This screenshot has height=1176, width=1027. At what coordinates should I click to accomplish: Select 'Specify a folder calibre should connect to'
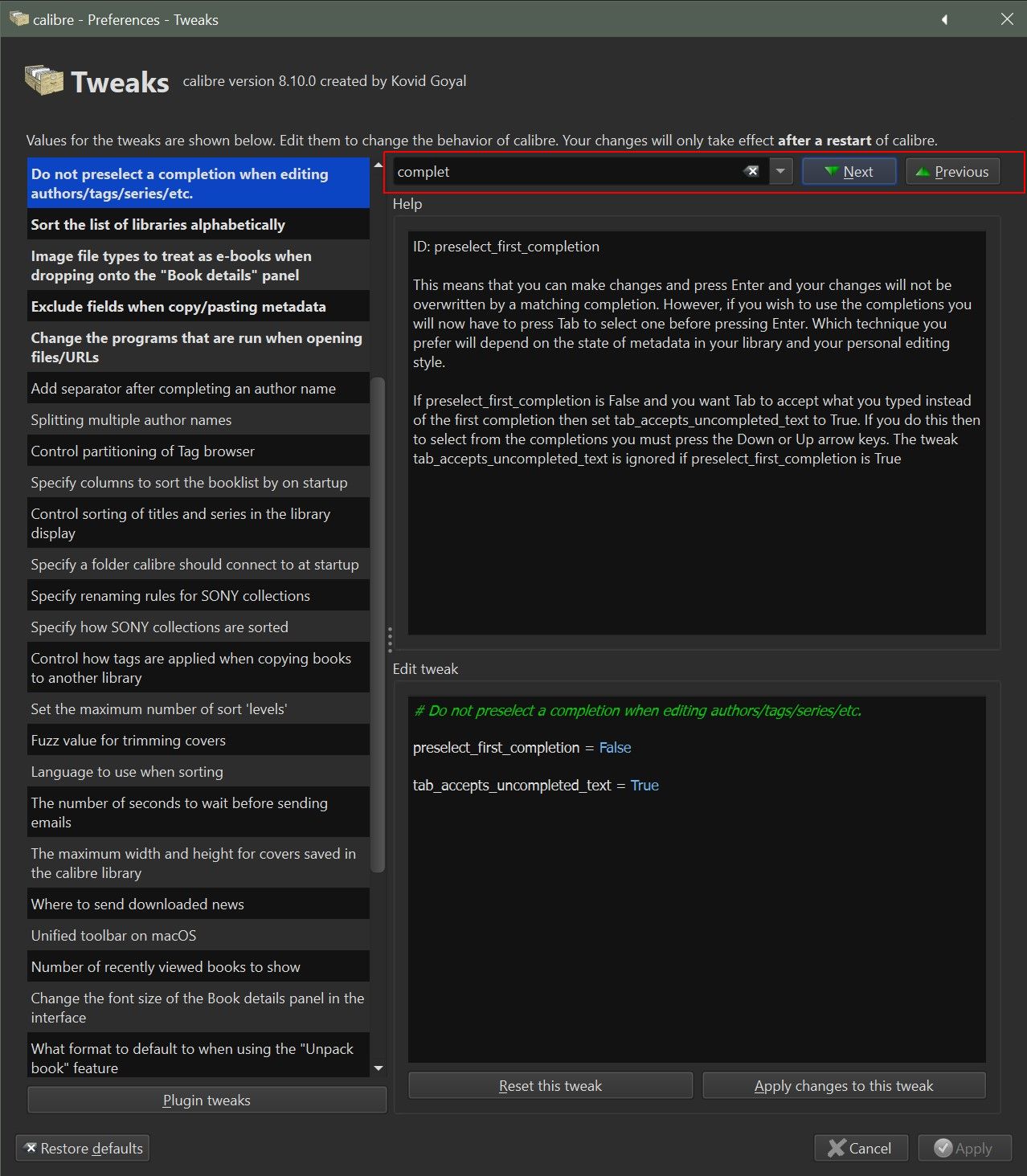pos(198,565)
